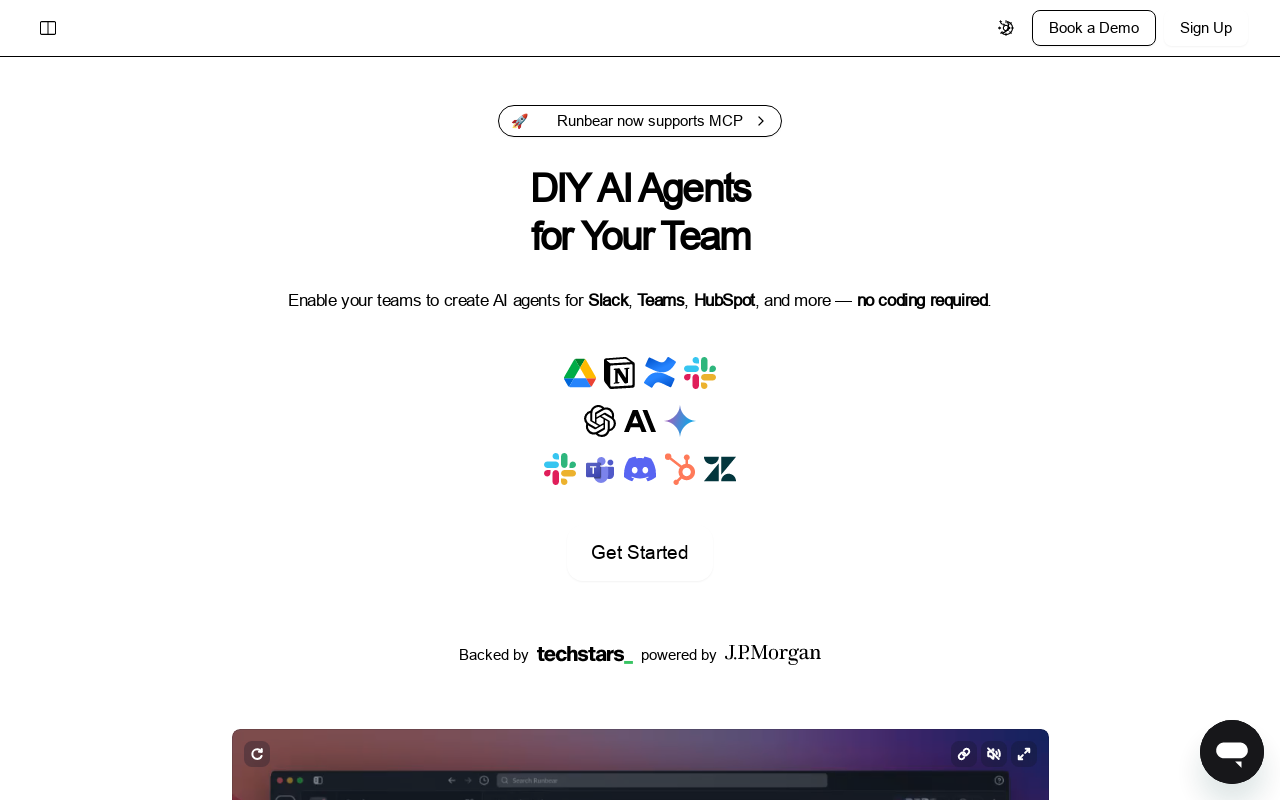This screenshot has height=800, width=1280.
Task: Click the 'powered by' text
Action: pos(678,655)
